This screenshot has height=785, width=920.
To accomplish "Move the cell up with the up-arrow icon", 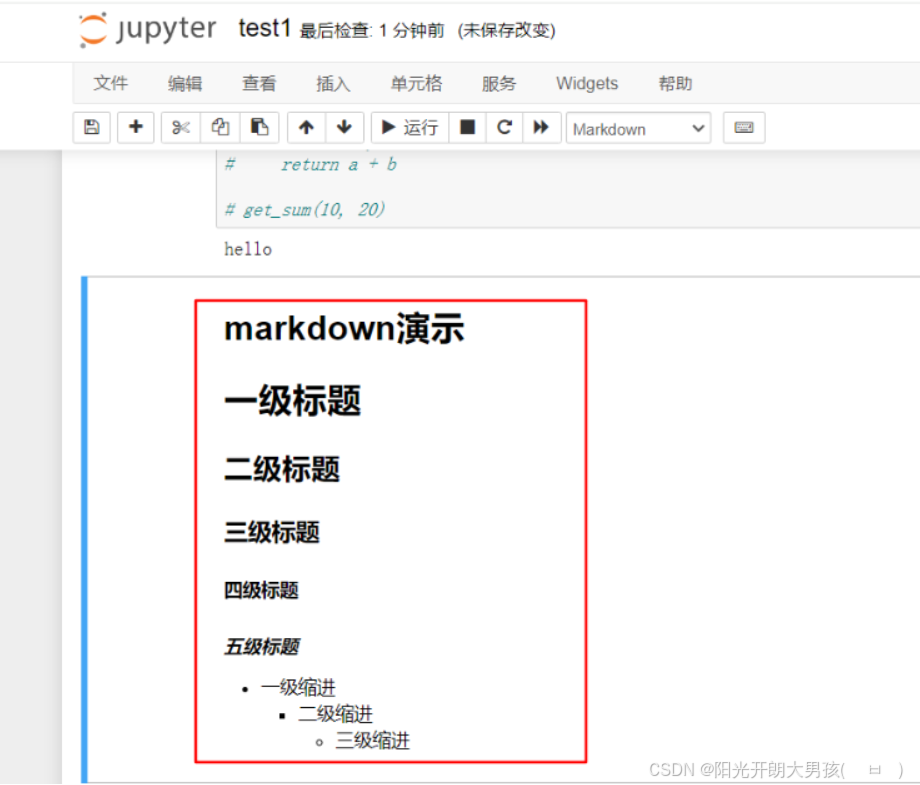I will coord(306,127).
